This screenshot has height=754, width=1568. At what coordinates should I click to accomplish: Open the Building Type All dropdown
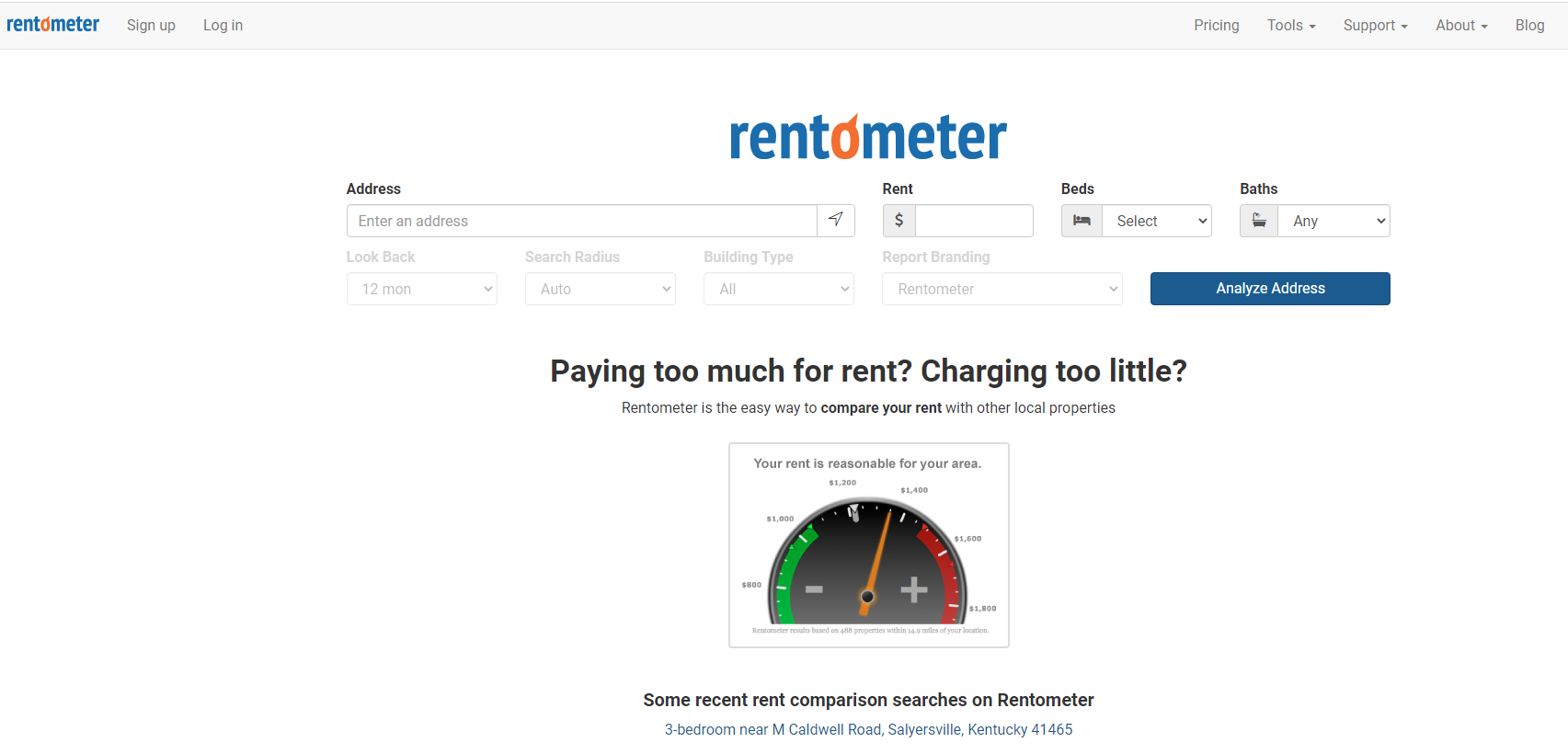pos(779,289)
